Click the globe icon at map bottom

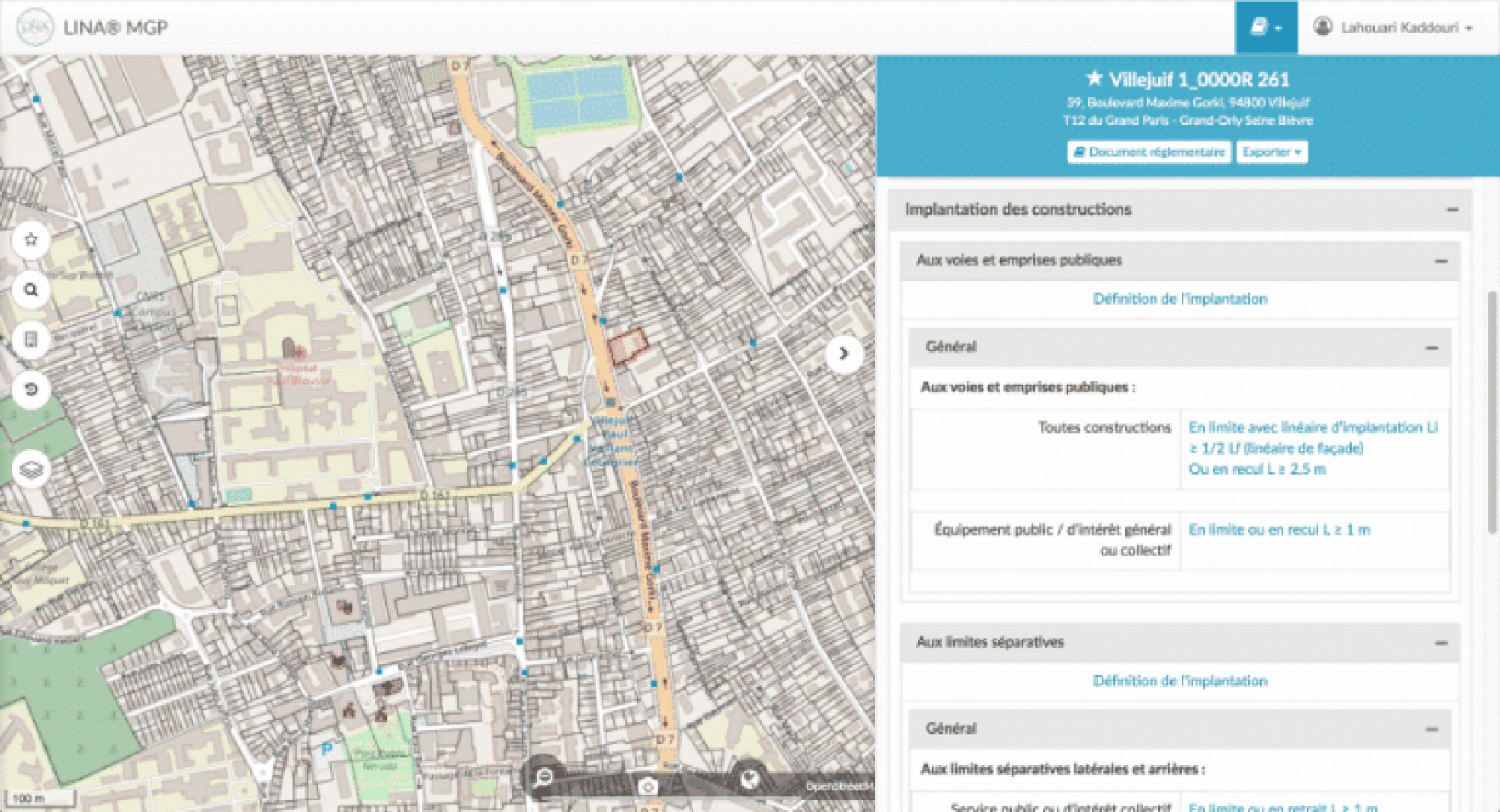pos(750,779)
